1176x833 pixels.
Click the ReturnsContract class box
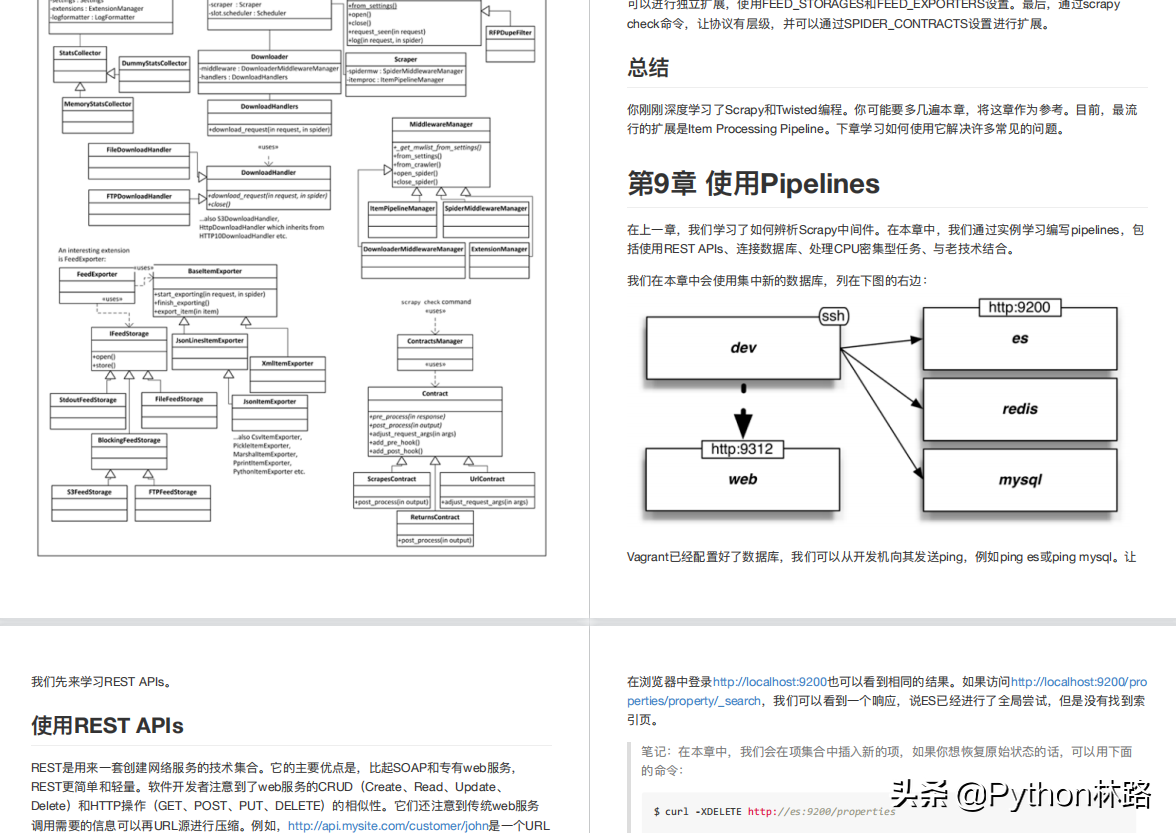click(435, 530)
